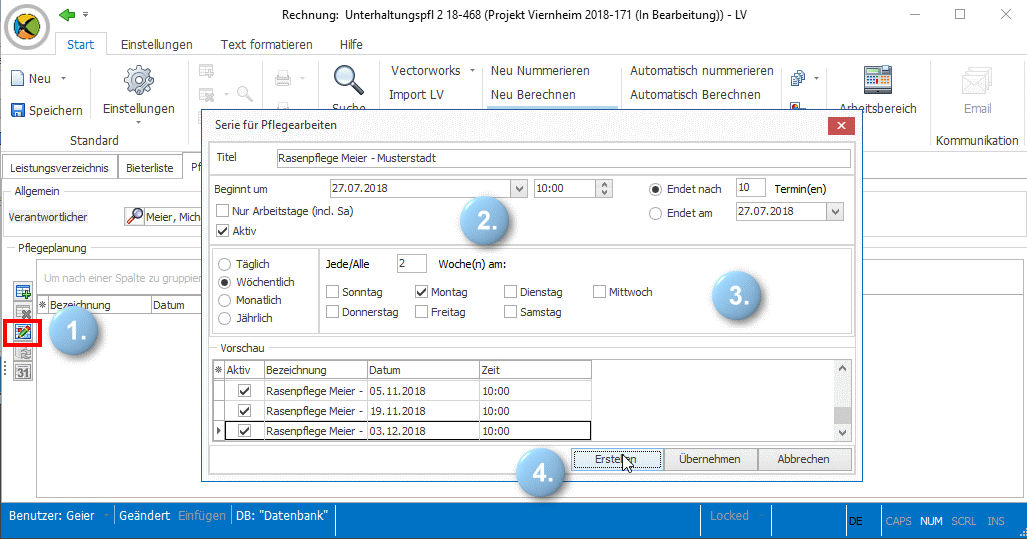Click the delete row icon in Pflegeplanung
The image size is (1027, 539).
point(23,312)
